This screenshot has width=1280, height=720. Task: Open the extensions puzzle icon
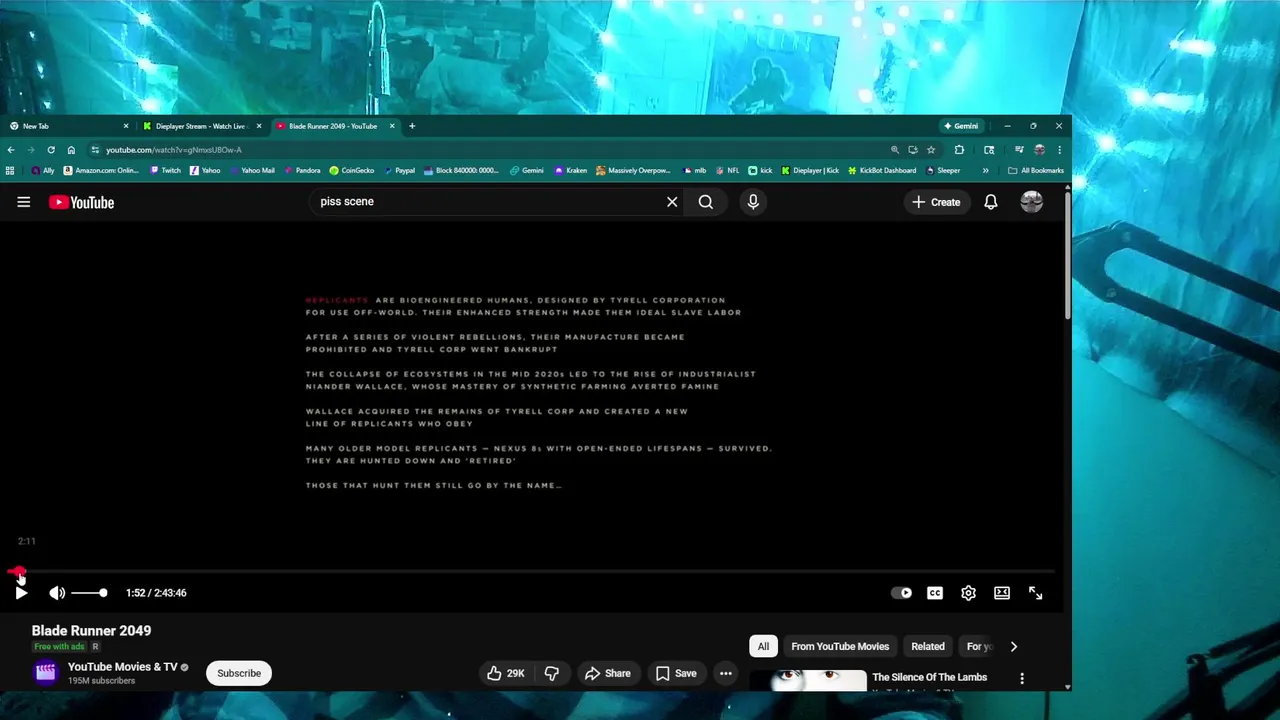(959, 150)
